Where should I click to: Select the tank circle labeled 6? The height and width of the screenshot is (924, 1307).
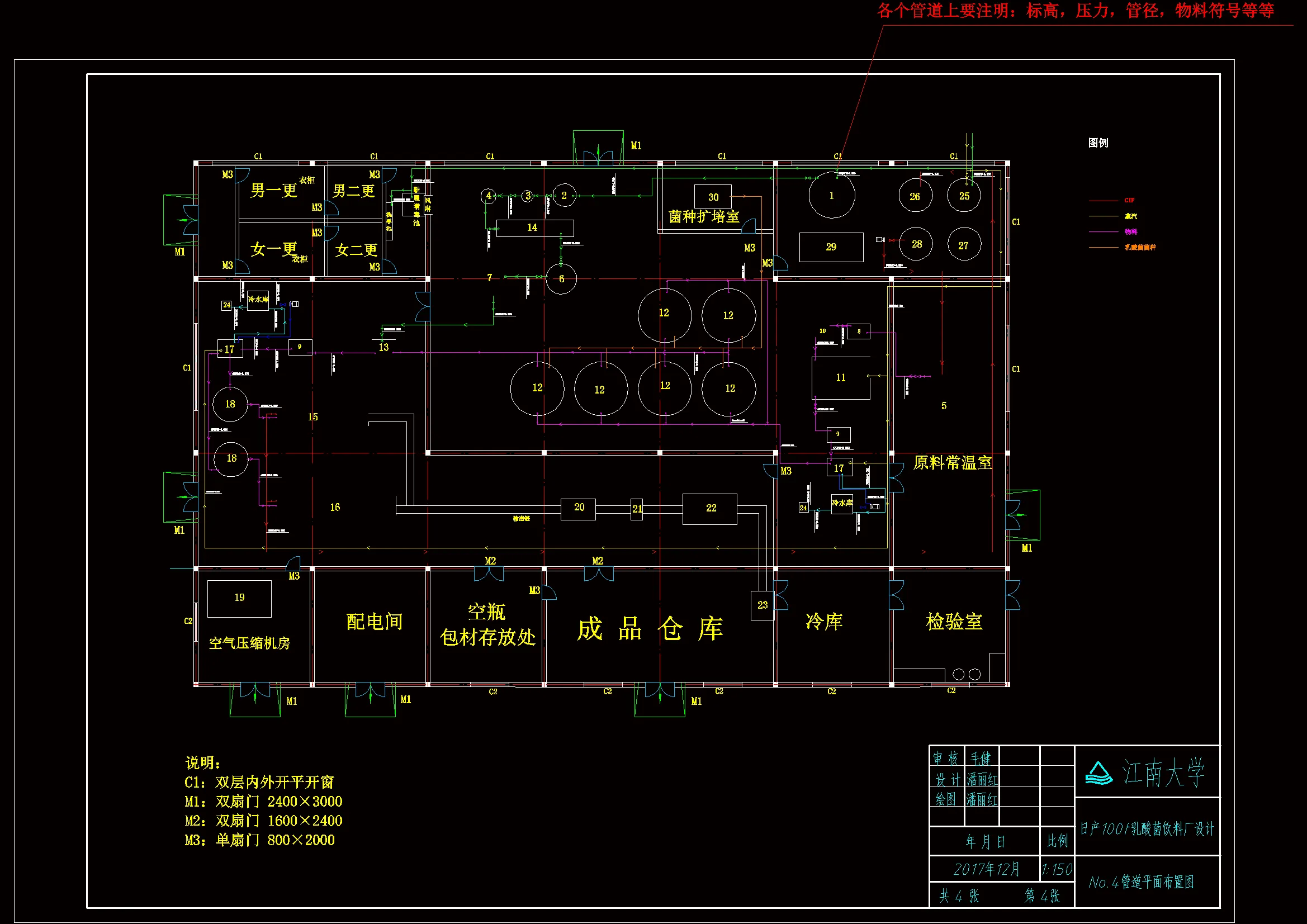tap(561, 279)
